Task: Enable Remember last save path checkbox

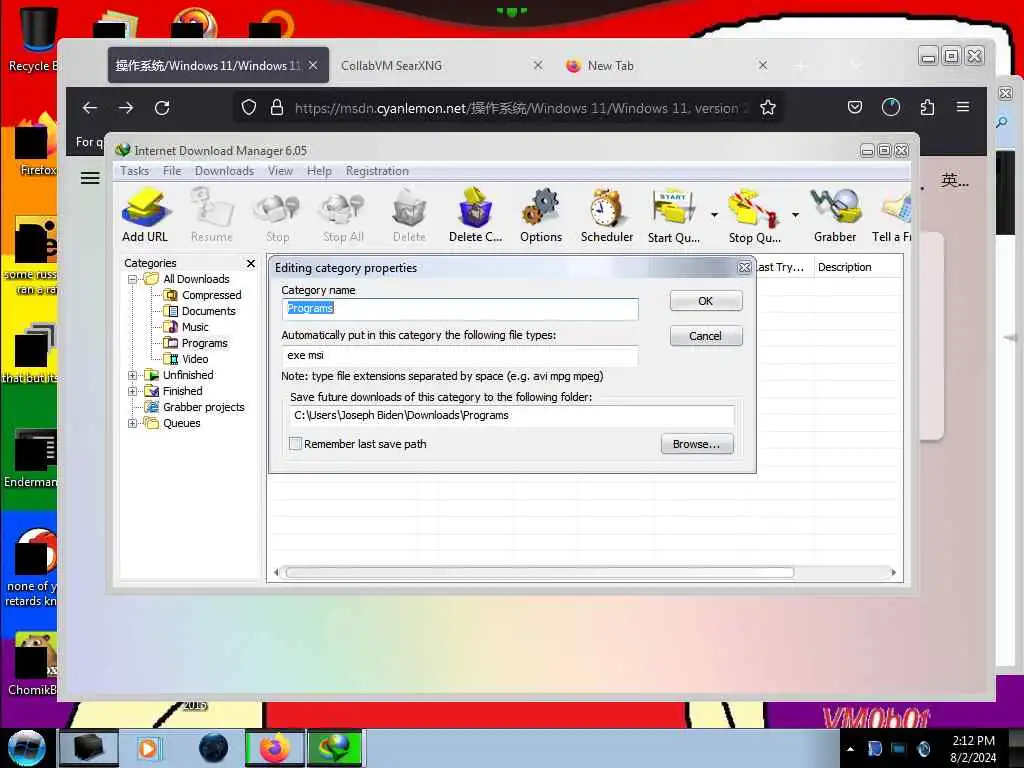Action: tap(295, 444)
